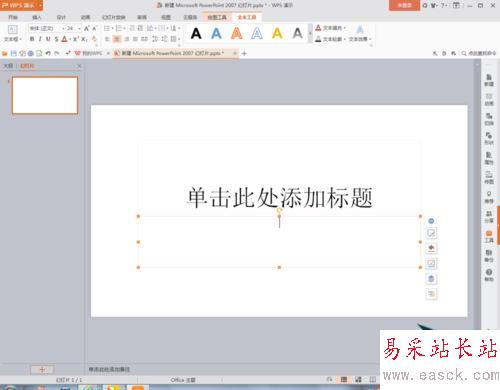Open Drawing Tools ribbon tab
The width and height of the screenshot is (500, 390).
click(x=217, y=17)
